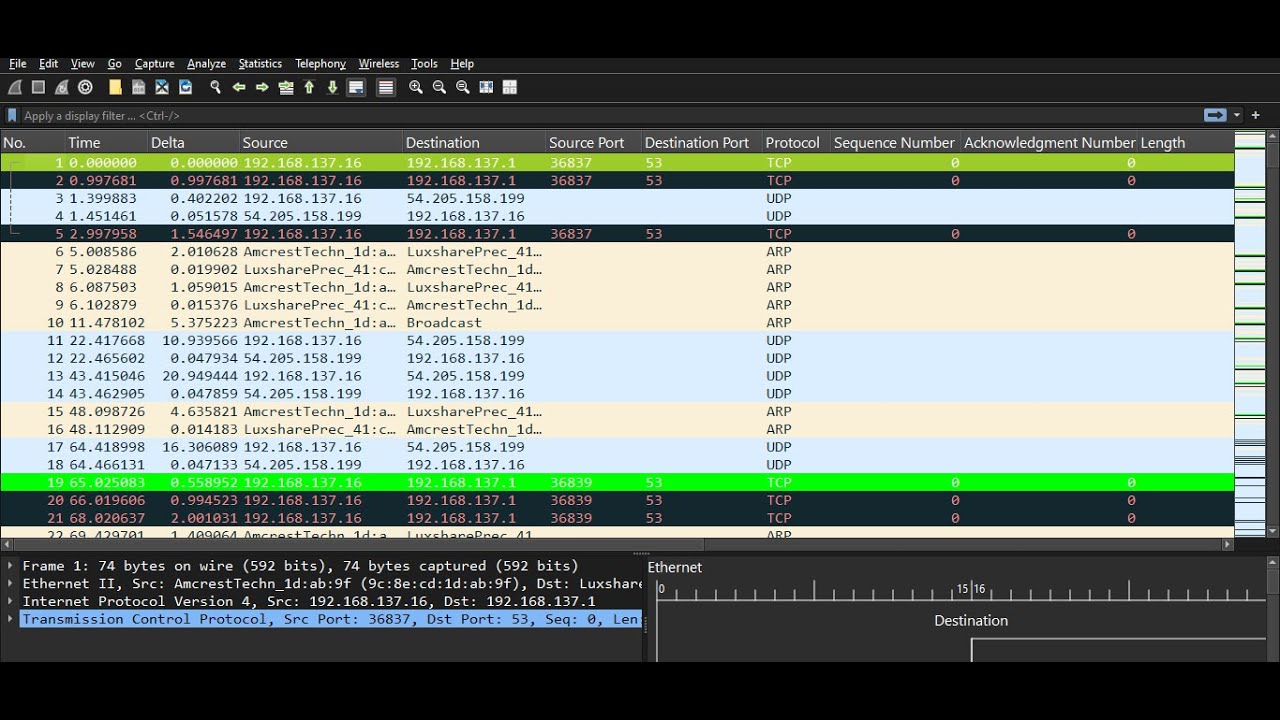Select packet 14 at time 43.462905
1280x720 pixels.
(617, 394)
